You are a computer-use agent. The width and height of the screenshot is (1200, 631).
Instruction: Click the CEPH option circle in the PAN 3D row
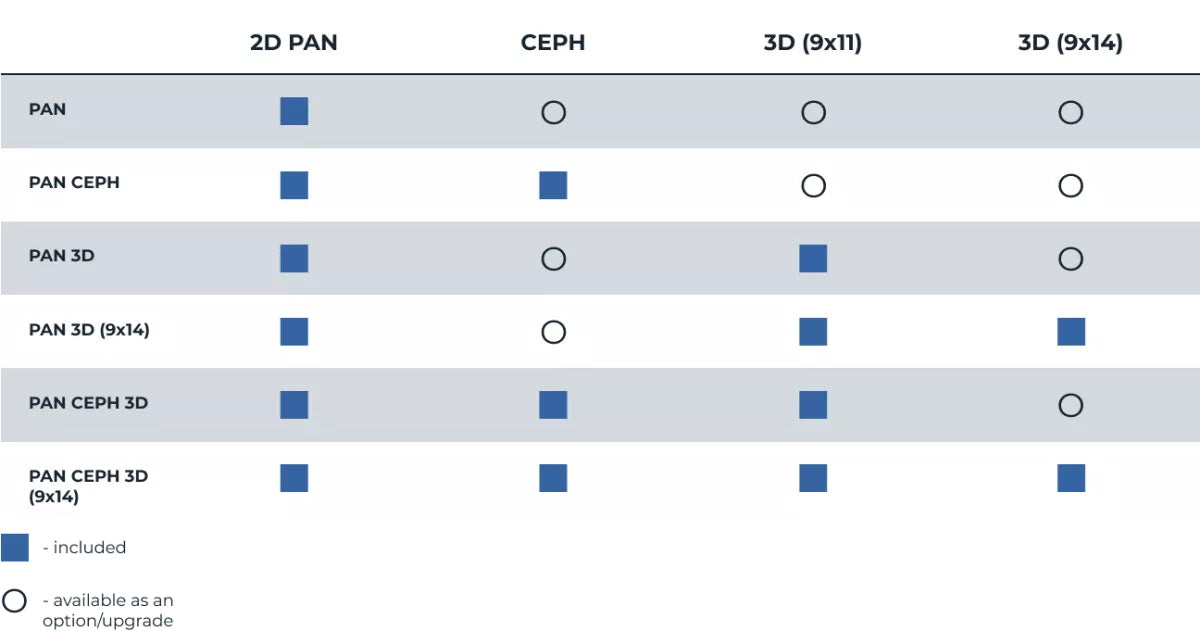[x=553, y=259]
